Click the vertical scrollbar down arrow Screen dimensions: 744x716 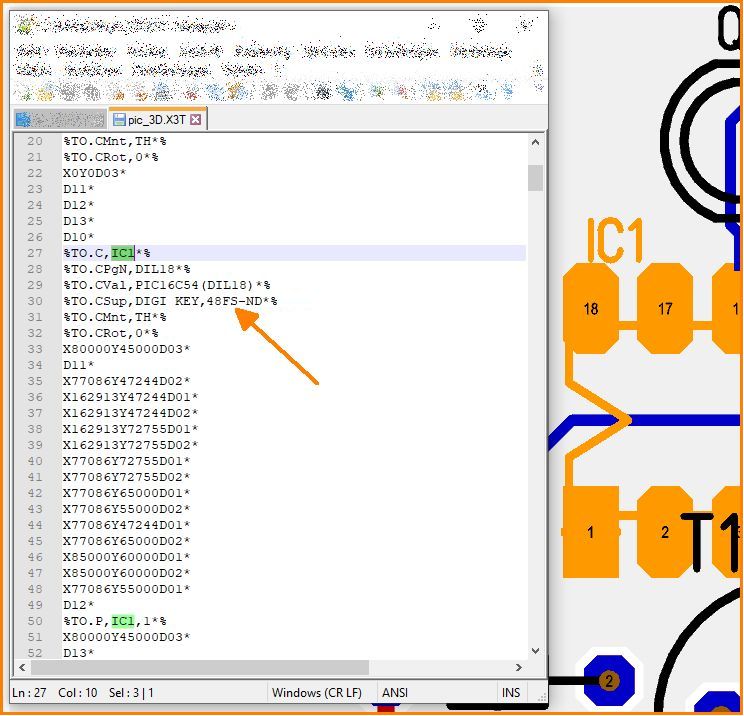point(536,650)
